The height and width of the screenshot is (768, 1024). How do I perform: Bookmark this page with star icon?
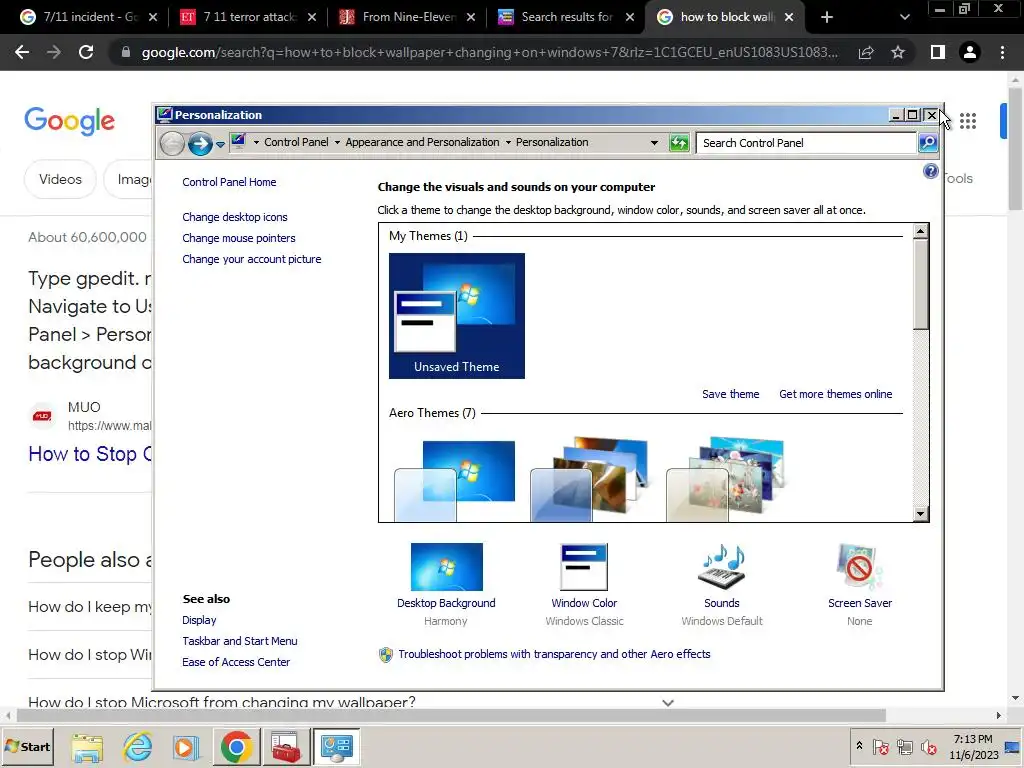pos(898,52)
